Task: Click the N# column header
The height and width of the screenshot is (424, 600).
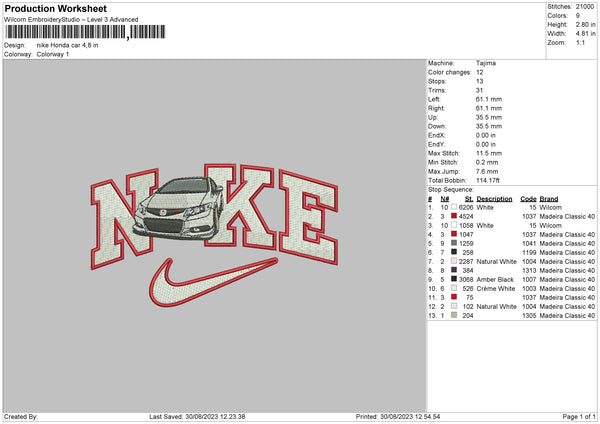Action: tap(445, 199)
